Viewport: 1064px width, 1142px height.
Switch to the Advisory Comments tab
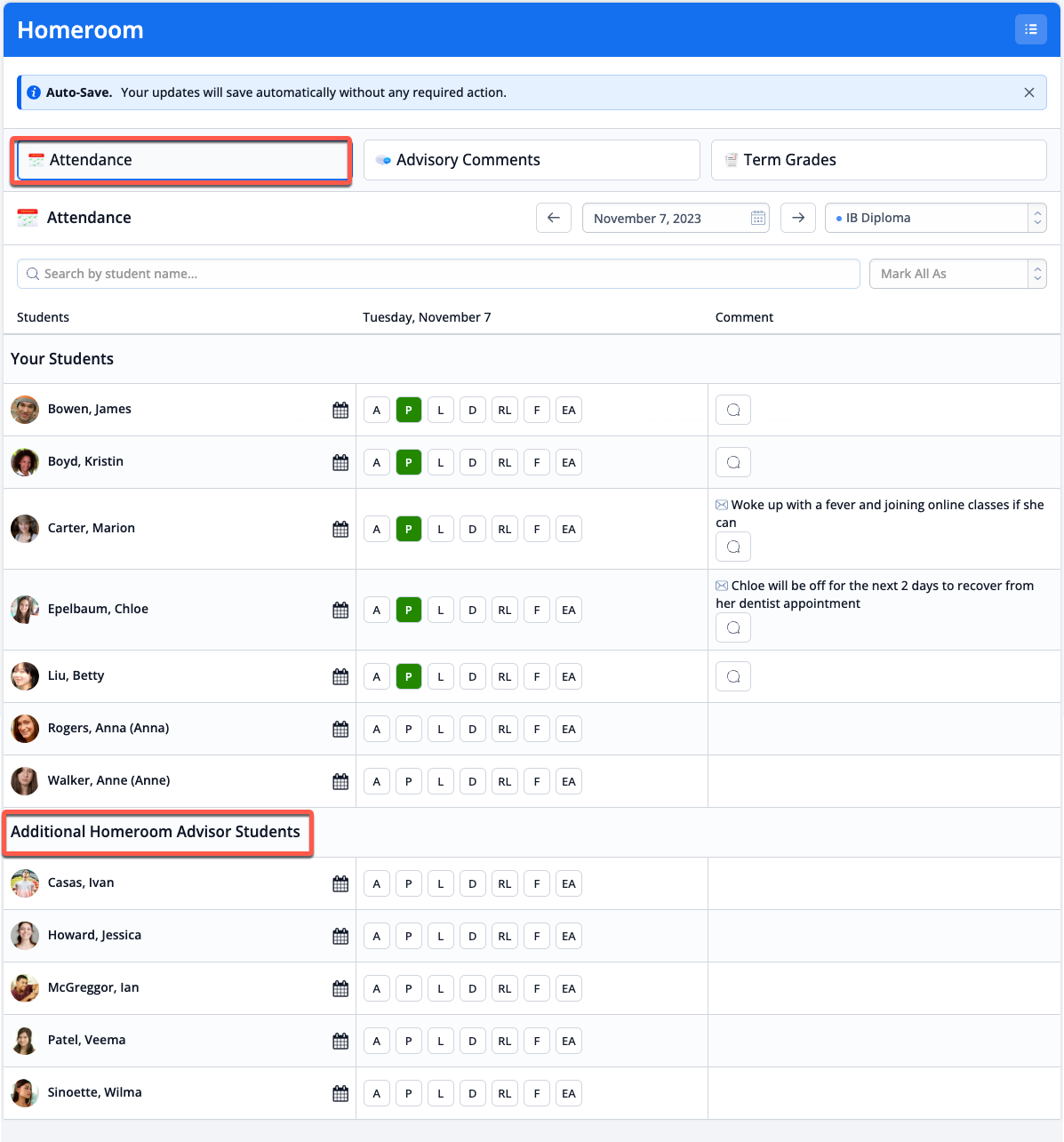pos(532,160)
